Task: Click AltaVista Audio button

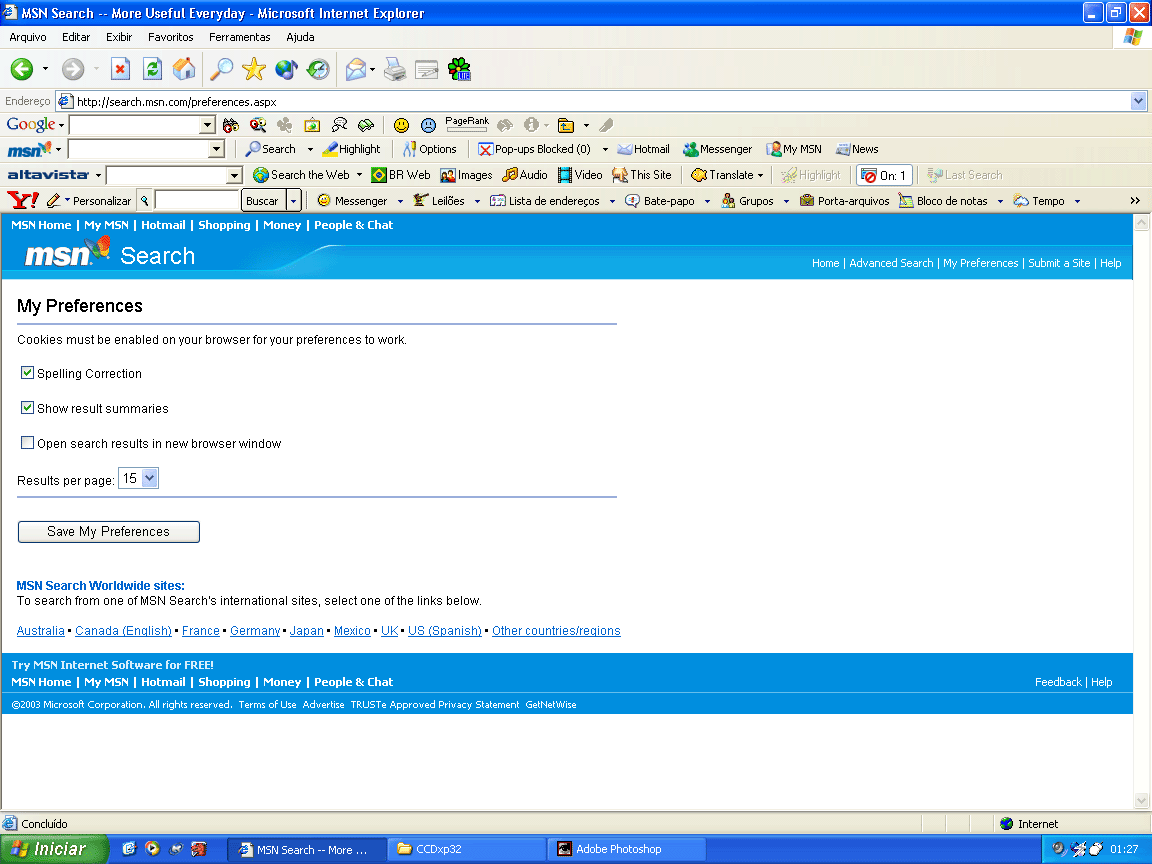Action: (525, 175)
